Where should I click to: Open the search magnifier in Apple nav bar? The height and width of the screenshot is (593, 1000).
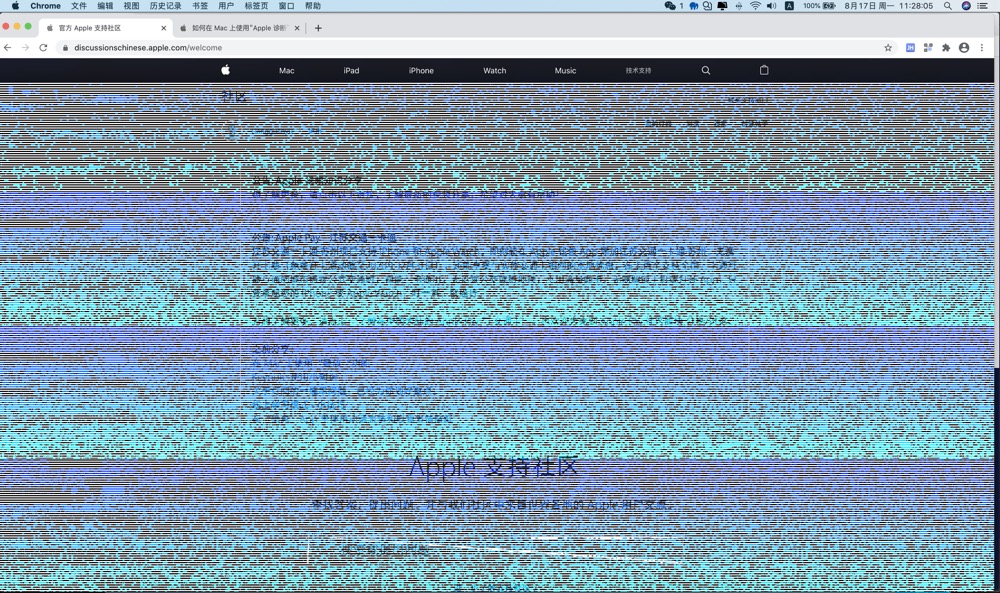pyautogui.click(x=706, y=70)
